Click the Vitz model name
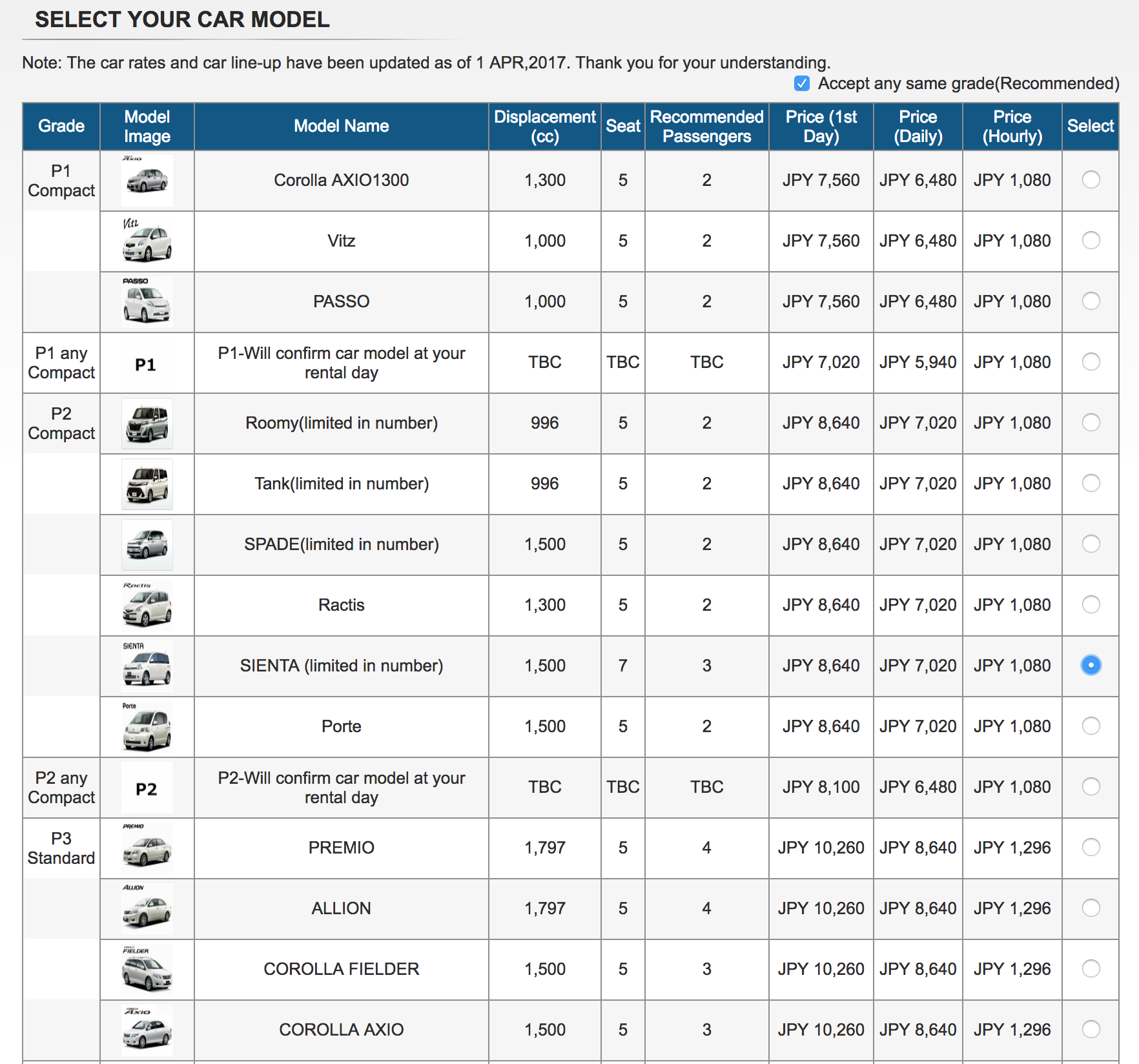The width and height of the screenshot is (1139, 1064). pos(342,241)
